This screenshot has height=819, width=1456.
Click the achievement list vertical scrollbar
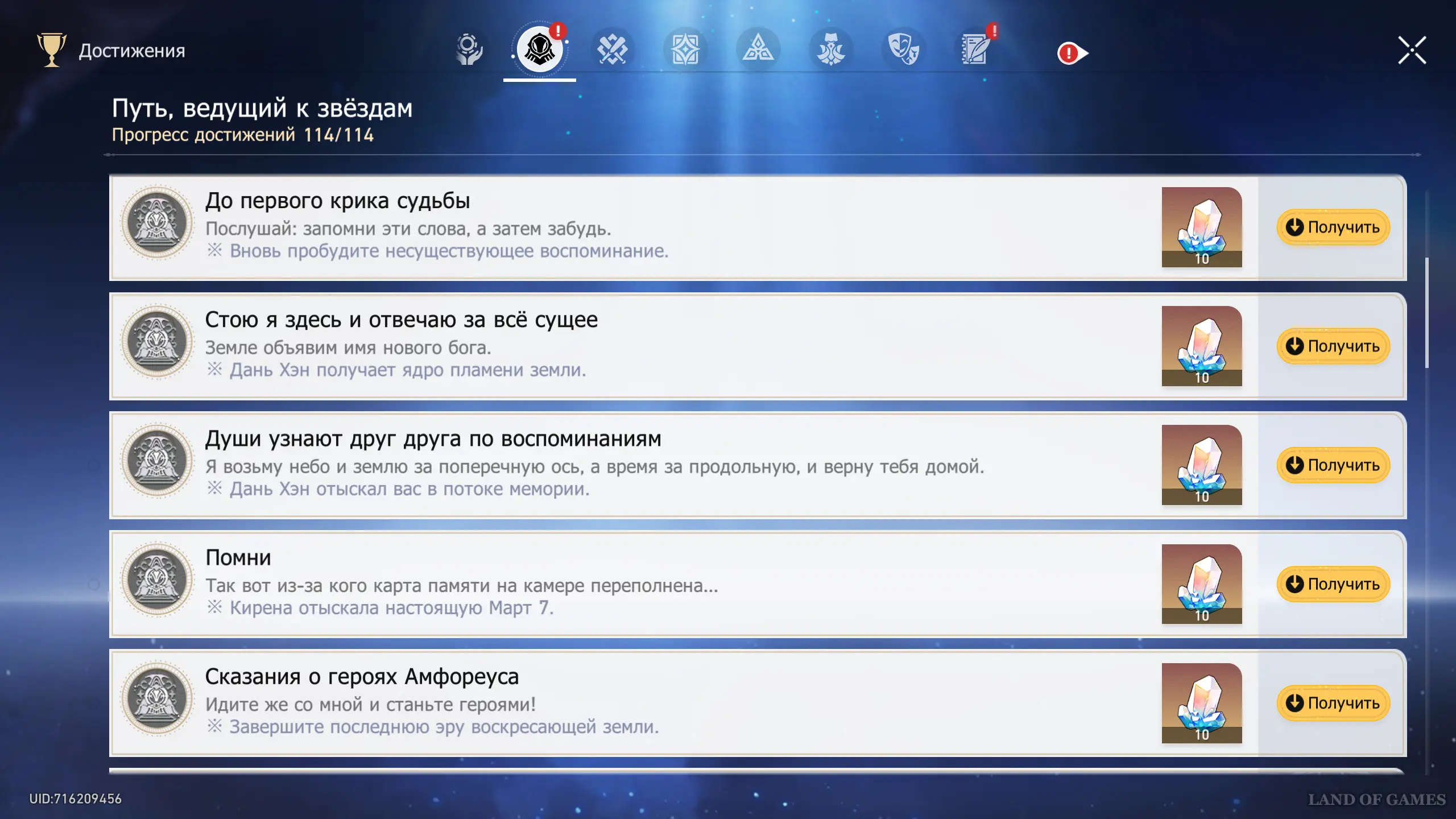[x=1426, y=313]
